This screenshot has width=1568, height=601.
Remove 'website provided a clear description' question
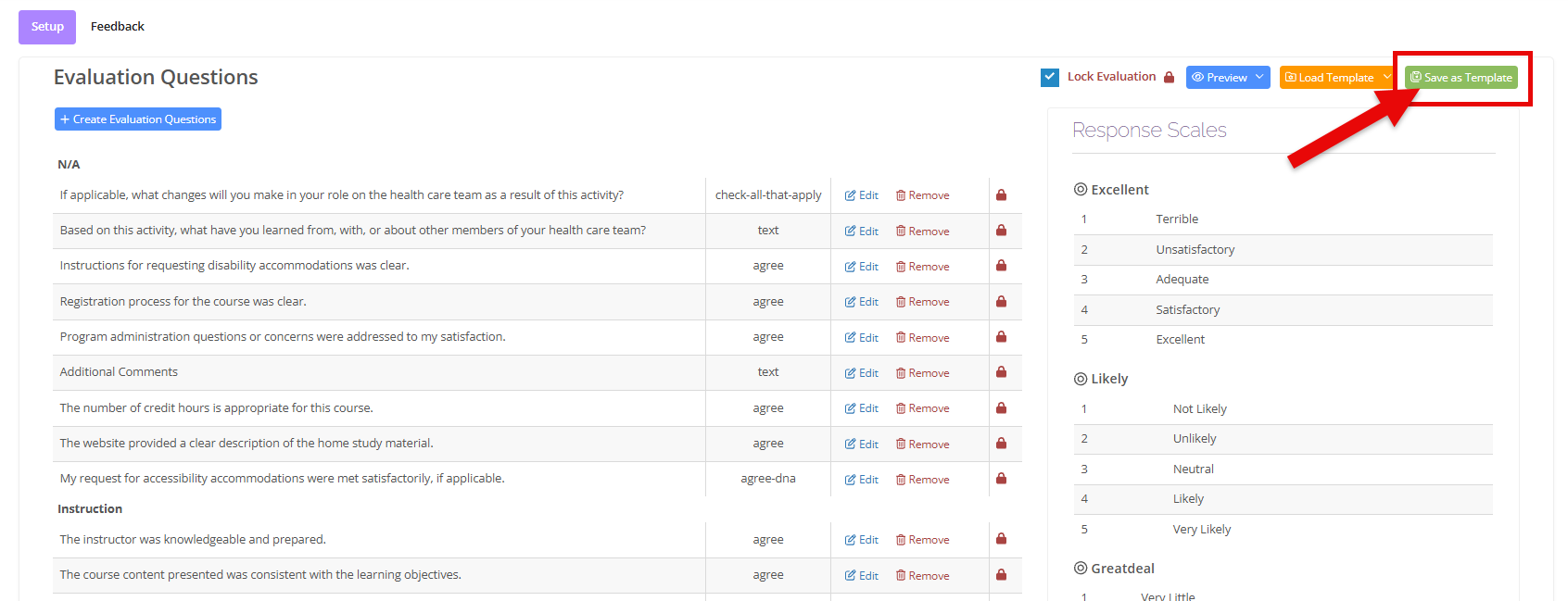tap(923, 444)
